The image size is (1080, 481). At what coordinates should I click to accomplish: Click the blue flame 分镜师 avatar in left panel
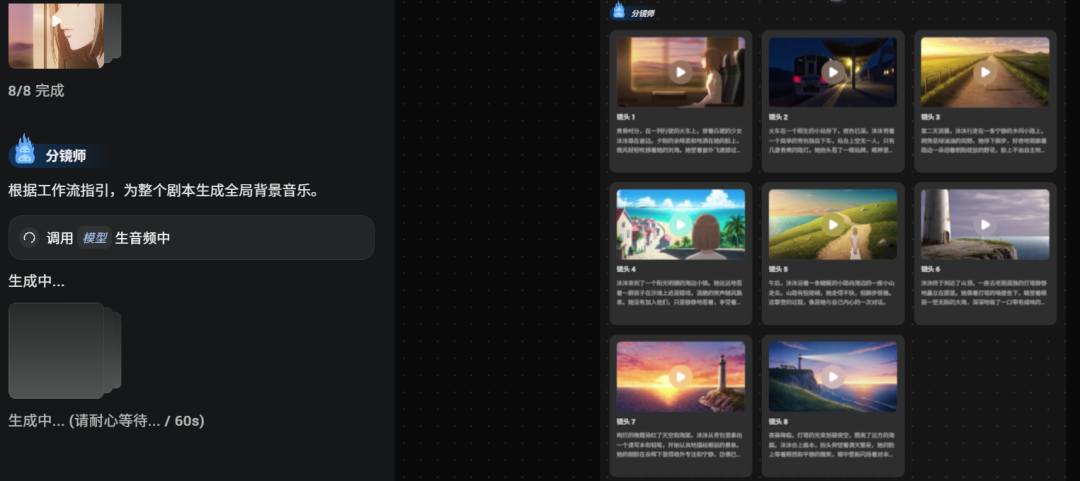25,150
